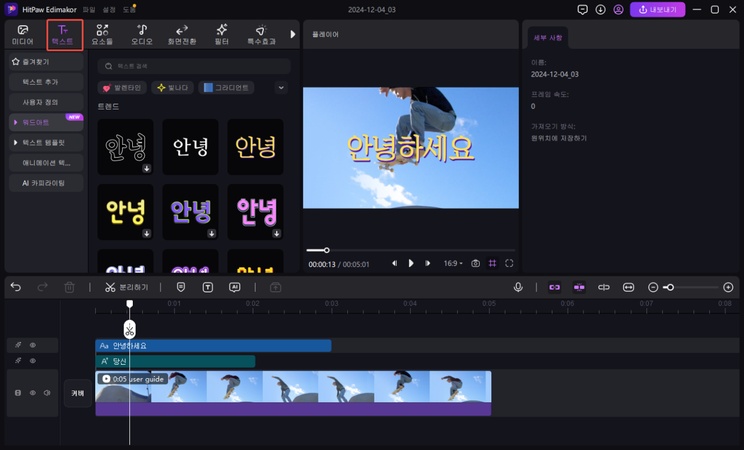Zoom in the timeline
This screenshot has width=744, height=450.
728,287
